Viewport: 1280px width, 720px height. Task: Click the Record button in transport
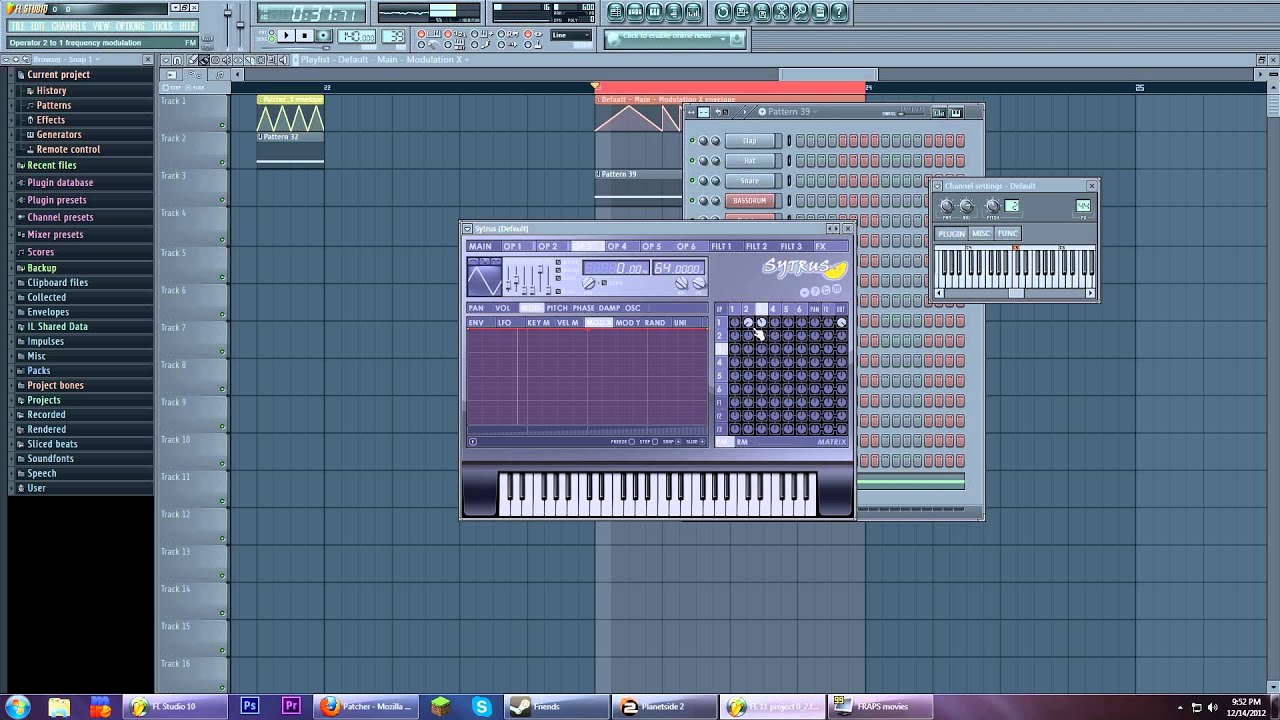(x=323, y=36)
